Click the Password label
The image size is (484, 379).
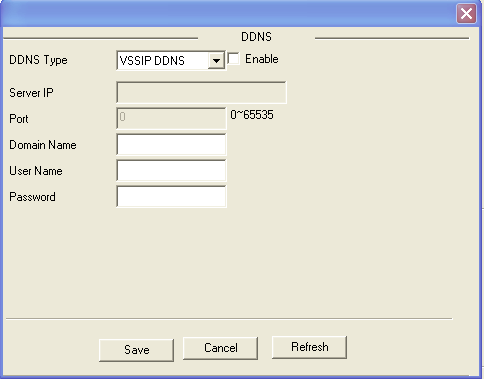pos(32,197)
